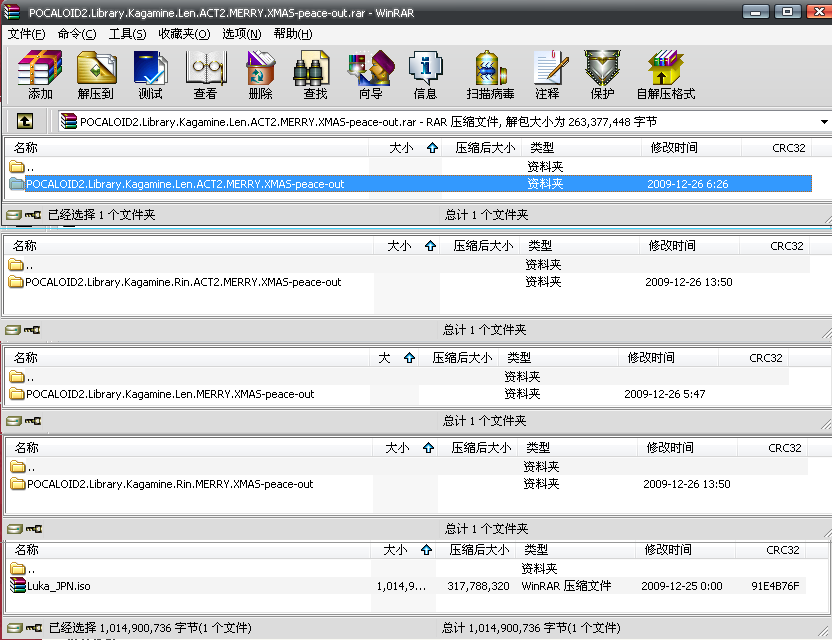This screenshot has width=832, height=640.
Task: Click the WinRAR 压缩文件 type cell
Action: (566, 586)
